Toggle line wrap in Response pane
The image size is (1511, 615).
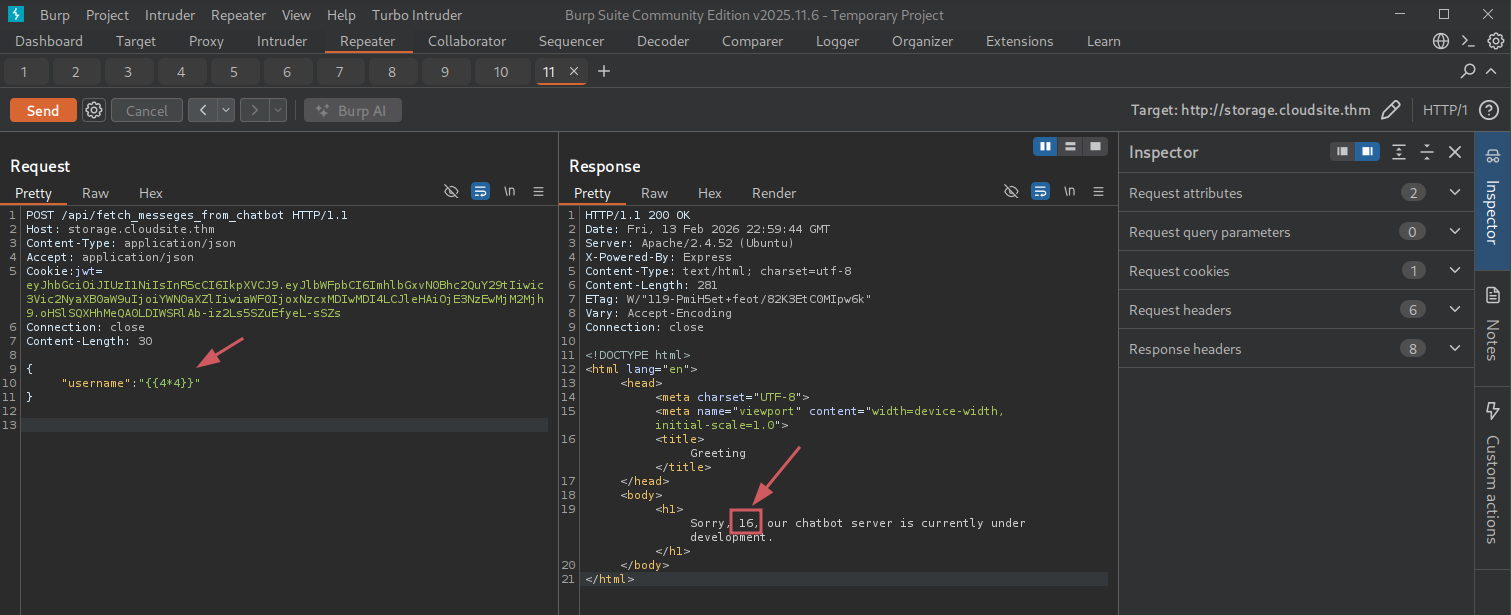click(x=1040, y=192)
